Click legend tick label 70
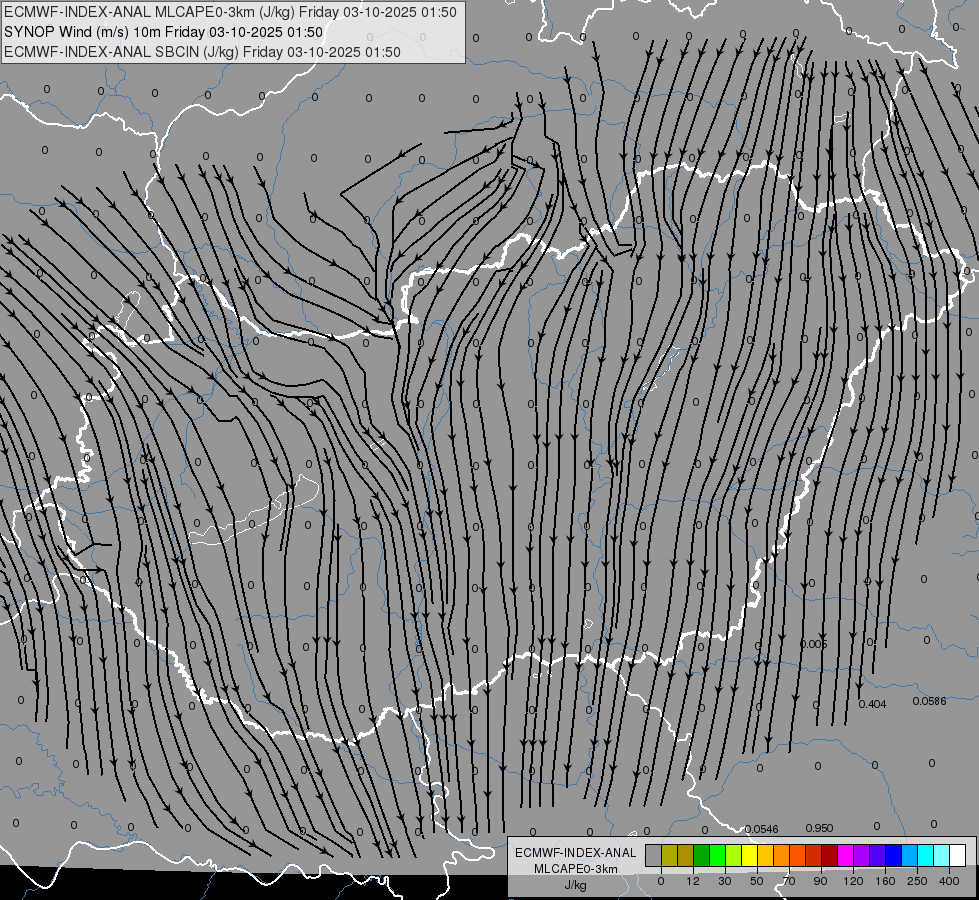Screen dimensions: 979x900 [x=789, y=881]
